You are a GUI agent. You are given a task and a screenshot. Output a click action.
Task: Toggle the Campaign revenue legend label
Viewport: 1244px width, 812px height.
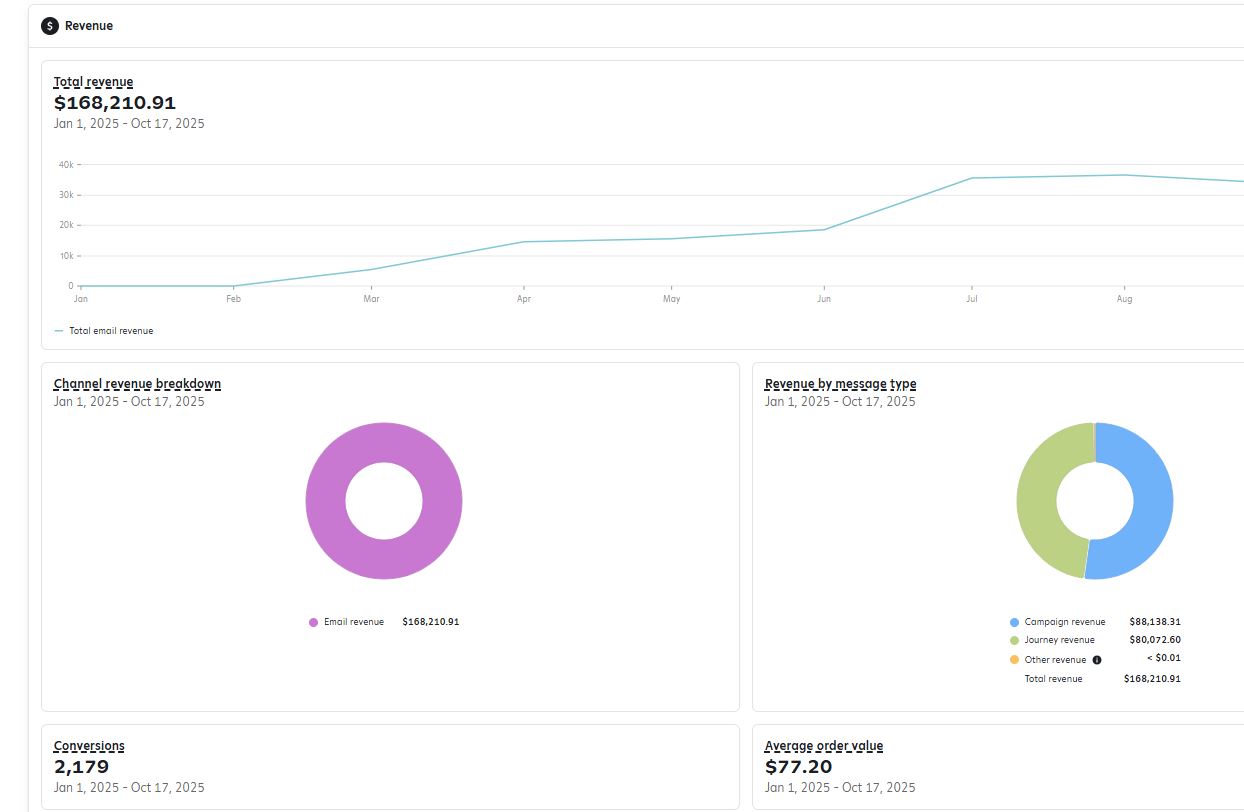click(1064, 622)
